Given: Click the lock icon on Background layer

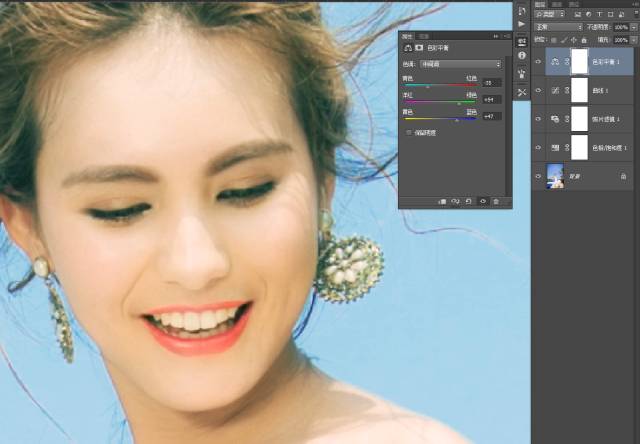Looking at the screenshot, I should click(623, 176).
